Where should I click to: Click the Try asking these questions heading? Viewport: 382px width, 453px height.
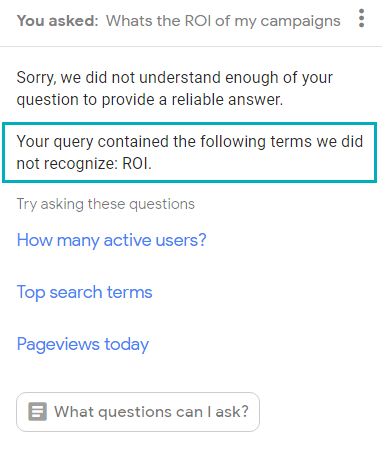pos(106,204)
